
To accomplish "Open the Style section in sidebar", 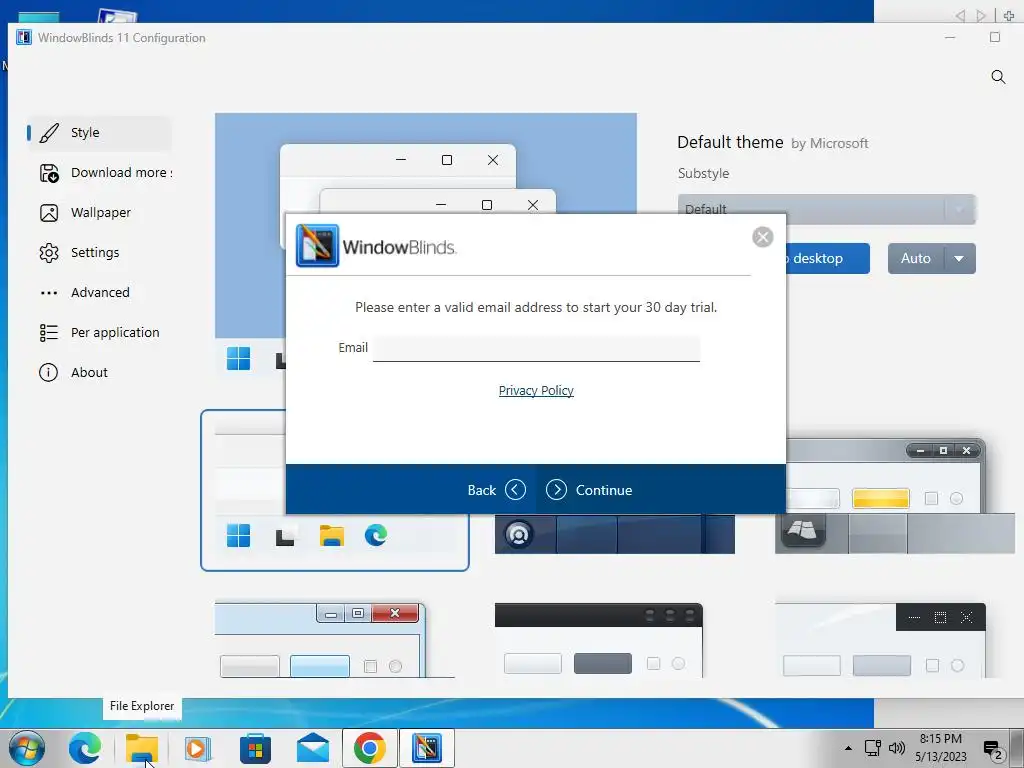I will [x=99, y=133].
